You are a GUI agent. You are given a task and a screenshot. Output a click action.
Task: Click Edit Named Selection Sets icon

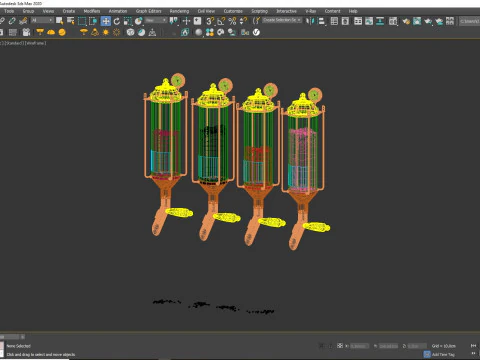256,21
